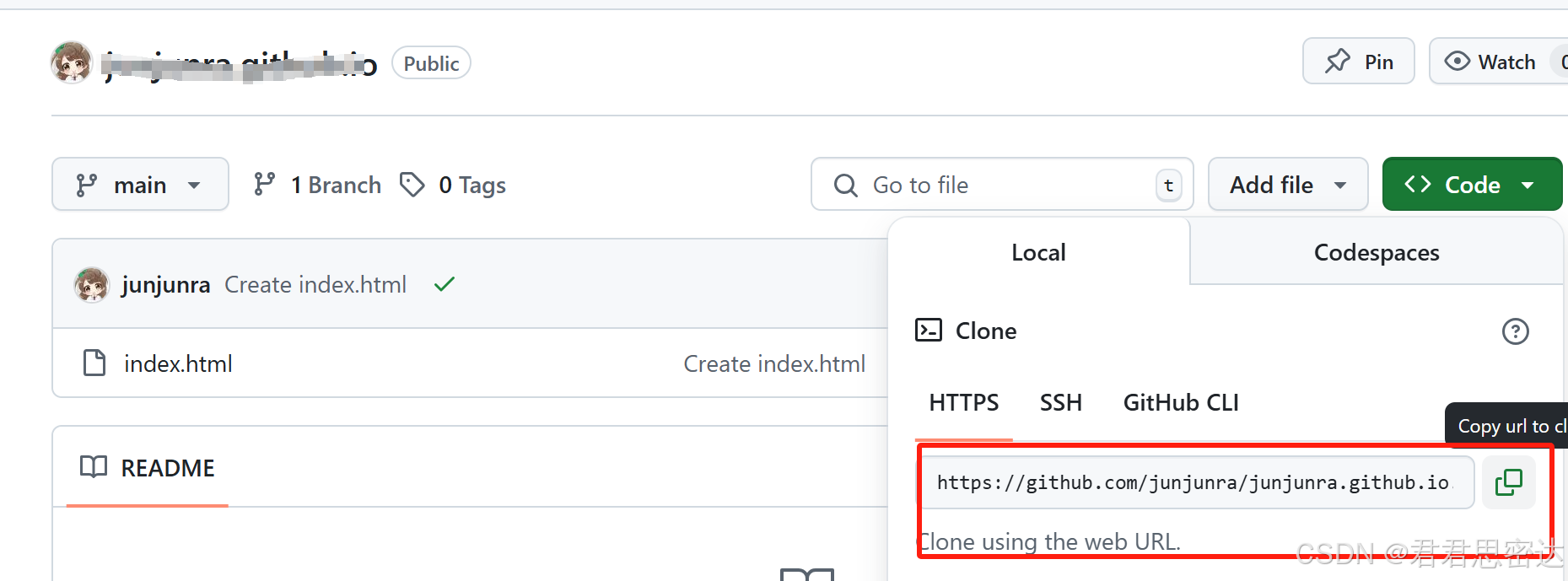Click the green commit status checkmark

pos(445,284)
